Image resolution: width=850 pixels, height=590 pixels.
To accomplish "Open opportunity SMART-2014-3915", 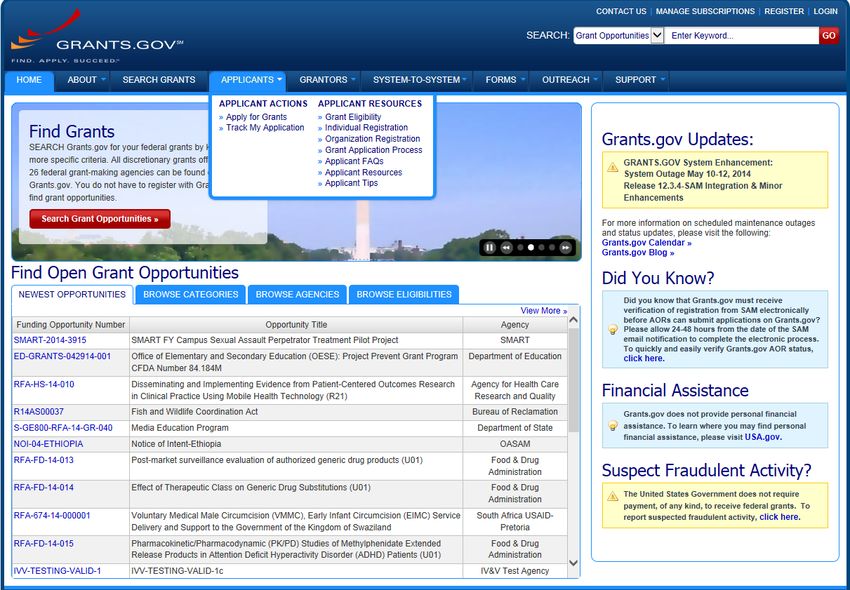I will (50, 340).
